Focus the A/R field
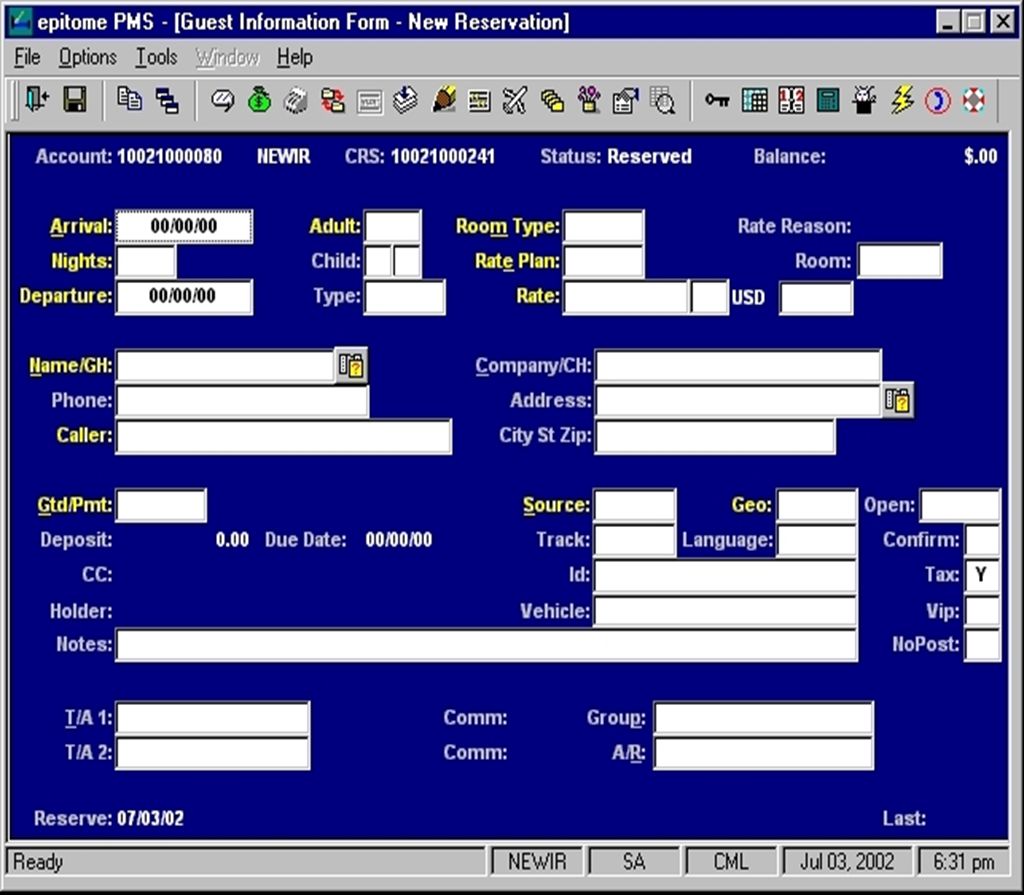 pyautogui.click(x=763, y=753)
